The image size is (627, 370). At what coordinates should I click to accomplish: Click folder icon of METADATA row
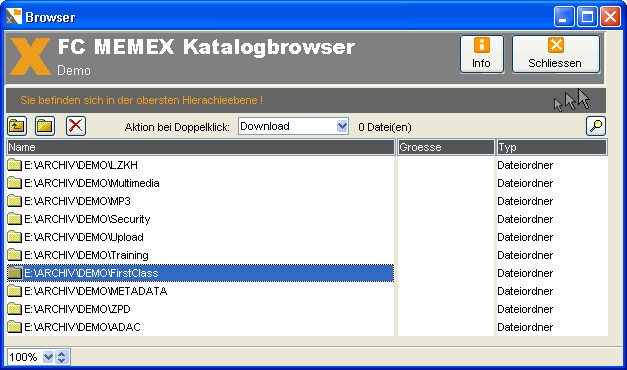click(x=14, y=291)
